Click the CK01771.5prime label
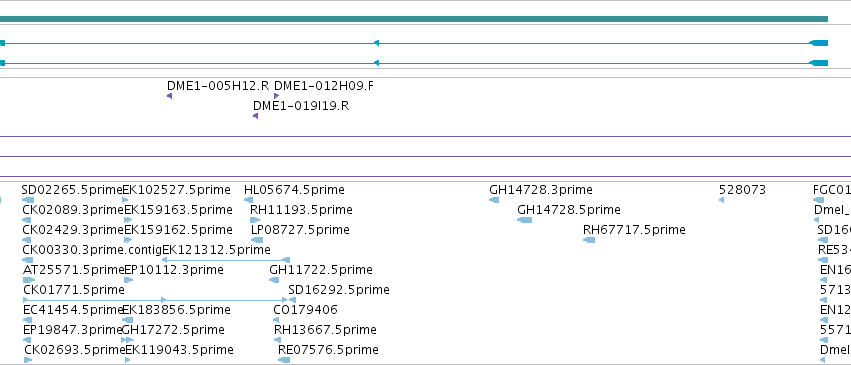 pyautogui.click(x=74, y=290)
